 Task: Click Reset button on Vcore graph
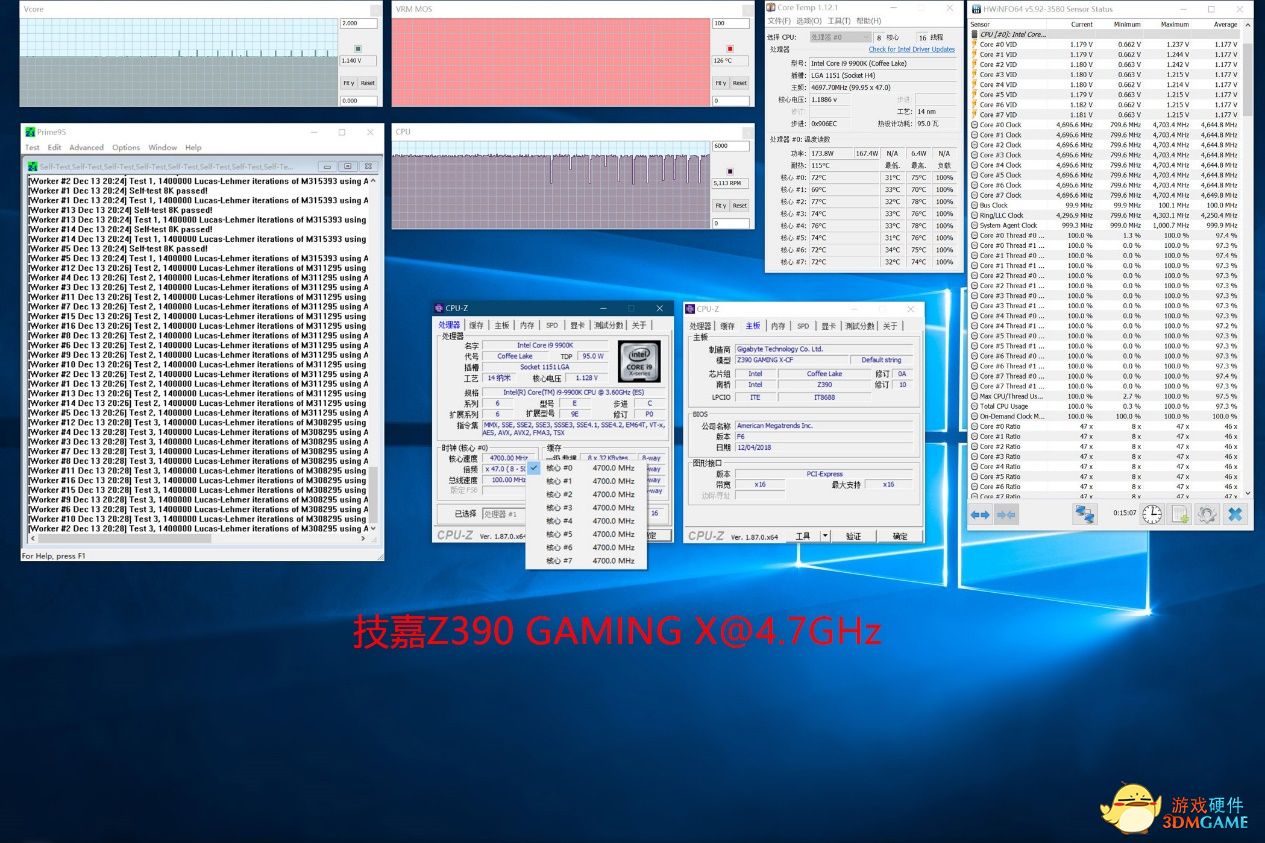pos(368,83)
